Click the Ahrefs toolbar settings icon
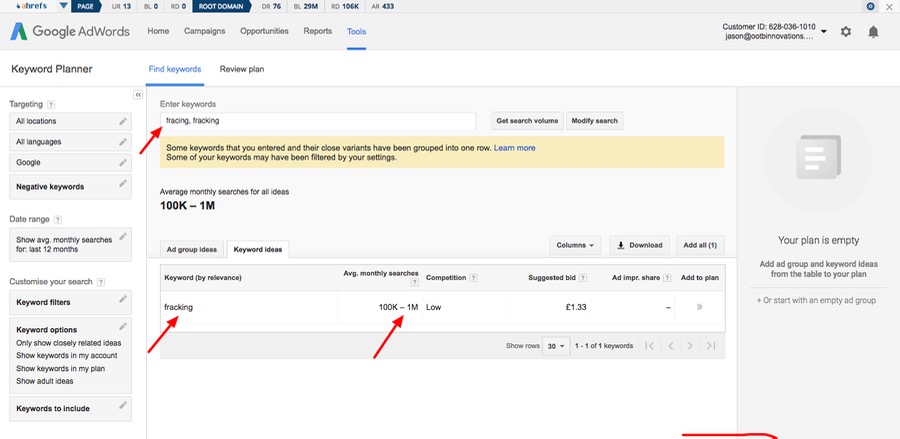900x439 pixels. pos(871,6)
